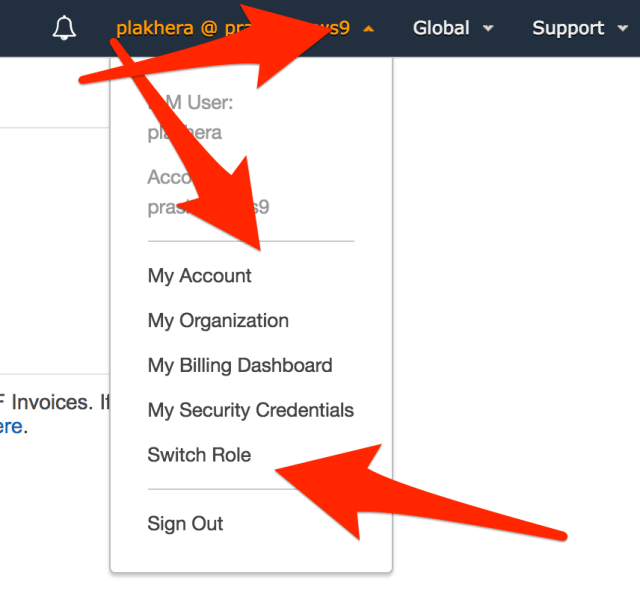The width and height of the screenshot is (640, 599).
Task: Sign Out of the console
Action: (x=185, y=524)
